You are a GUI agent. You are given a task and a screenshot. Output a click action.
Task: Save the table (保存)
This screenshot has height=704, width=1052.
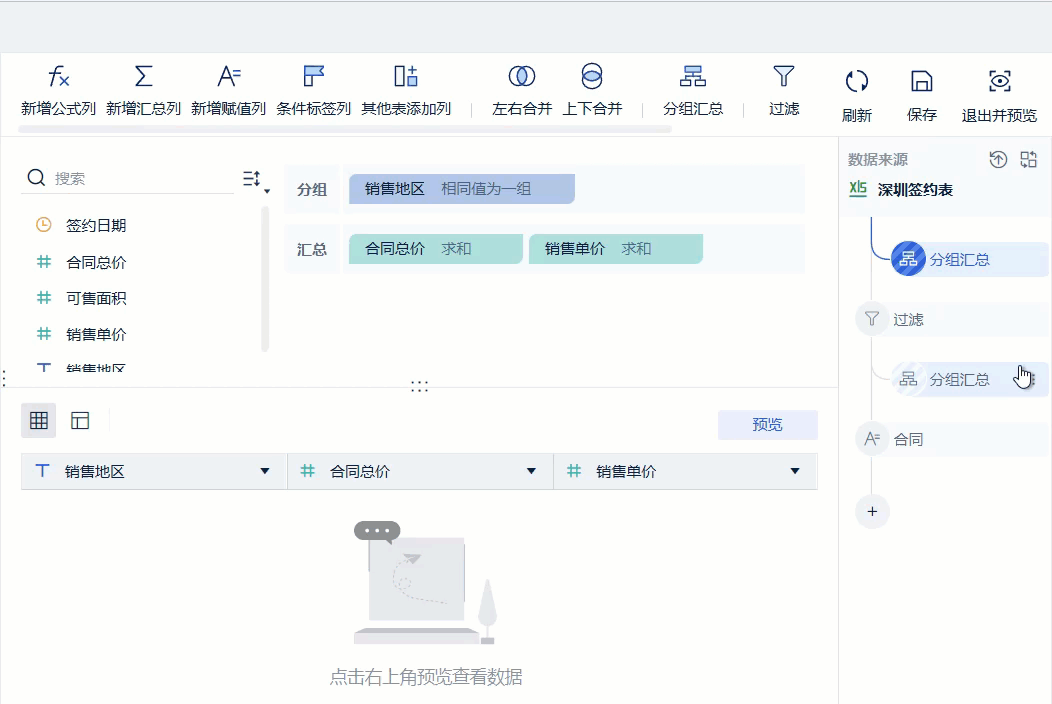click(x=922, y=97)
